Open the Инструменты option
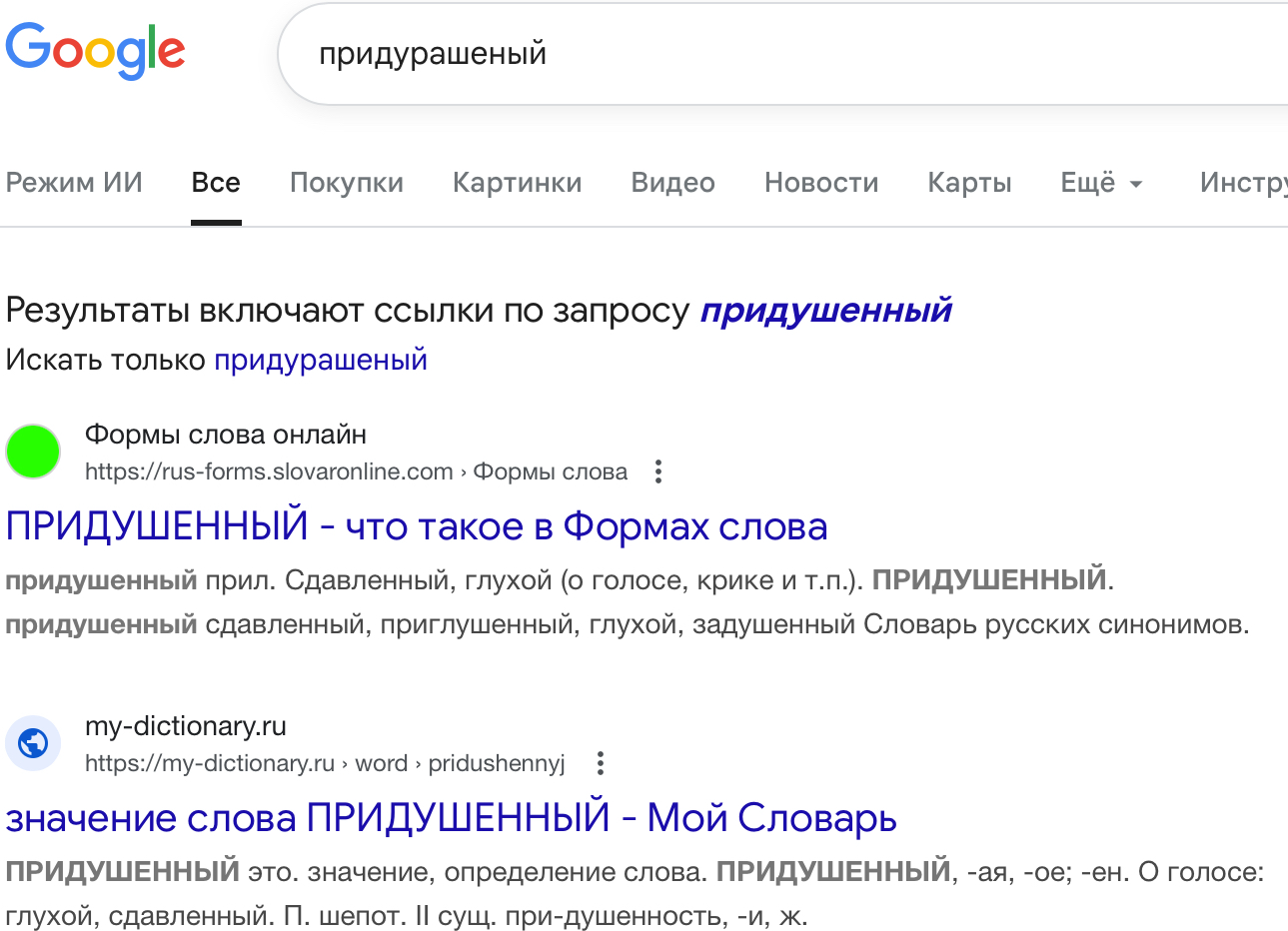Viewport: 1288px width, 931px height. [x=1243, y=183]
